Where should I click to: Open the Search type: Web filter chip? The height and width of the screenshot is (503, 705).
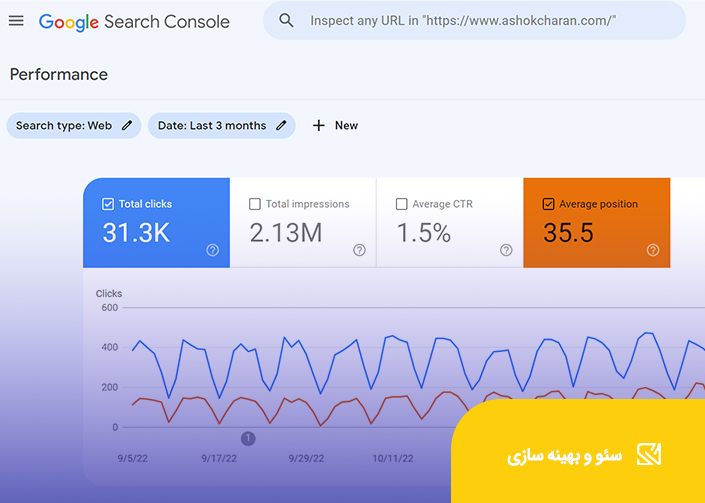74,125
